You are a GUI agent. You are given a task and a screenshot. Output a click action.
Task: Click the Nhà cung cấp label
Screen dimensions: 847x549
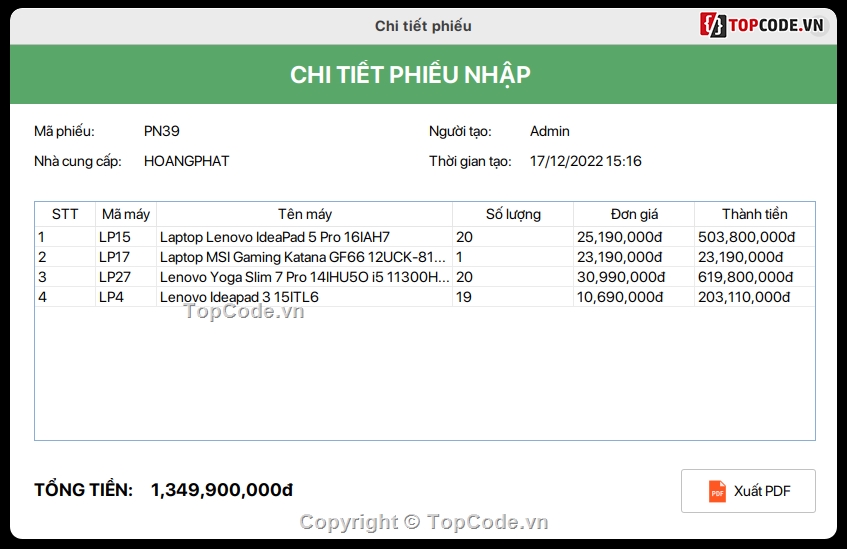(x=78, y=162)
